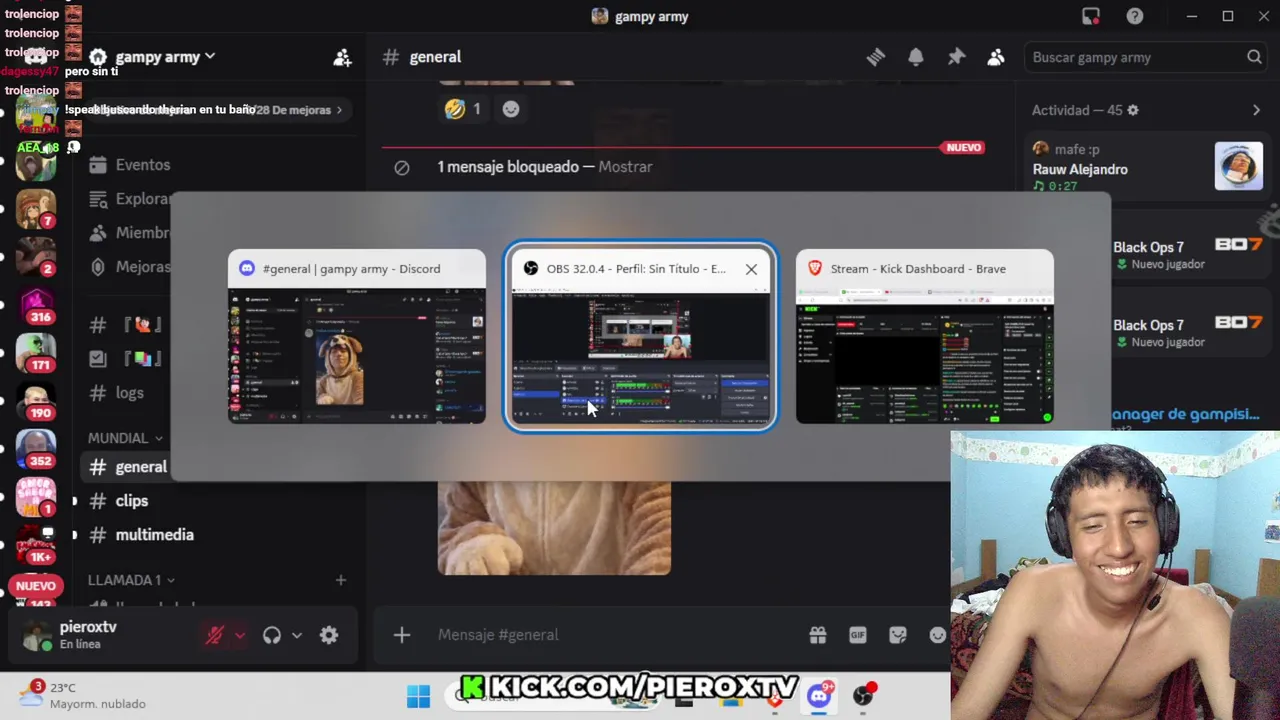This screenshot has height=720, width=1280.
Task: Switch to OBS 32.0.4 window thumbnail
Action: [x=640, y=336]
